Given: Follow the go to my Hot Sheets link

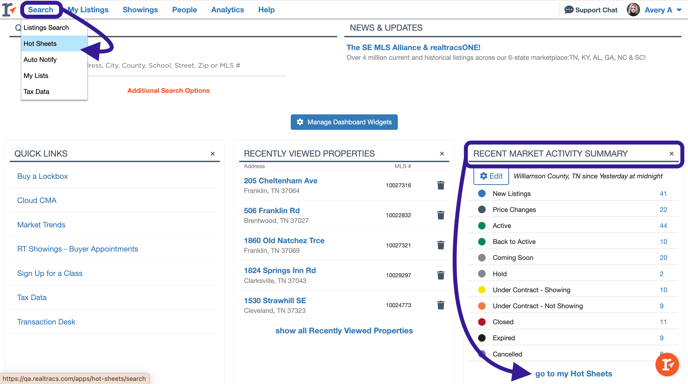Looking at the screenshot, I should tap(573, 374).
